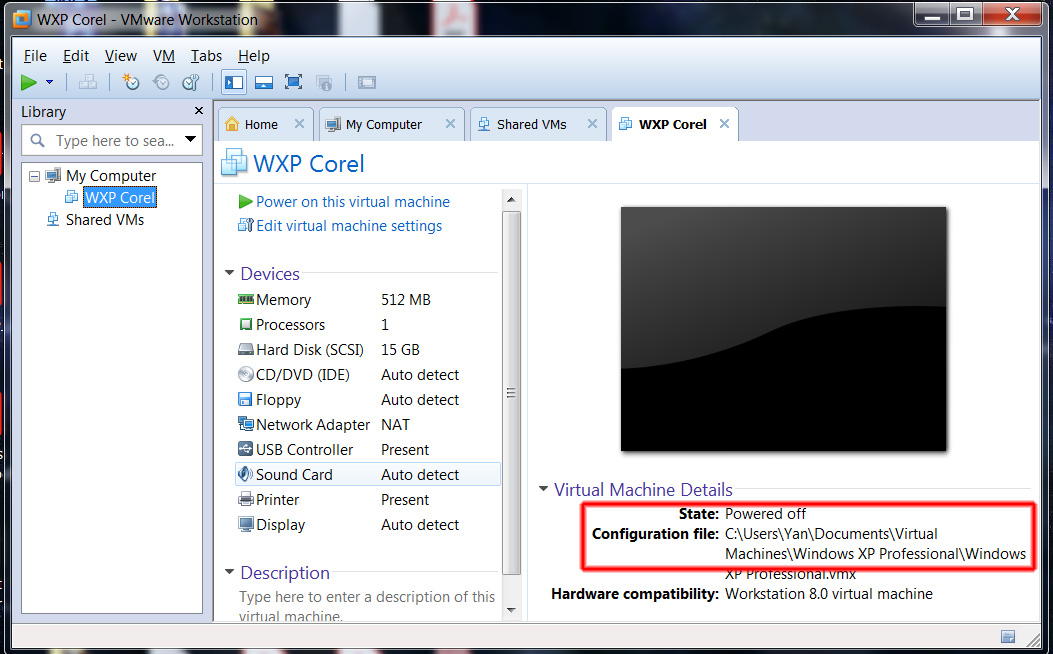
Task: Click the status bar message log icon
Action: pos(1007,636)
